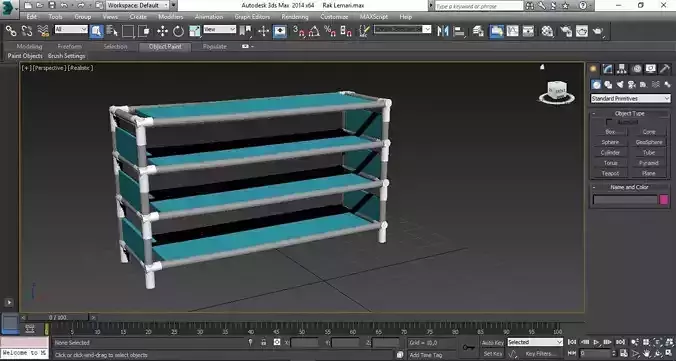Click the time slider 0 / 100 handle
676x361 pixels.
(58, 317)
